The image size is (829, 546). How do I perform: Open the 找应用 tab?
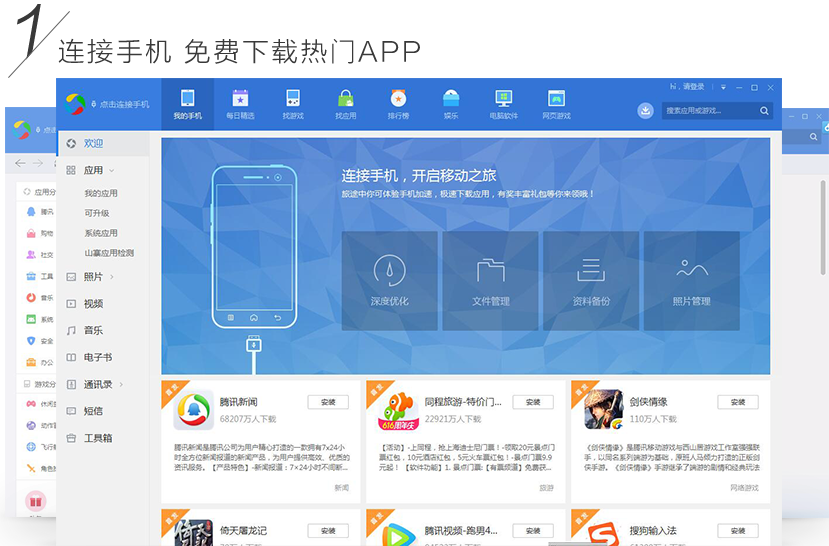(346, 104)
